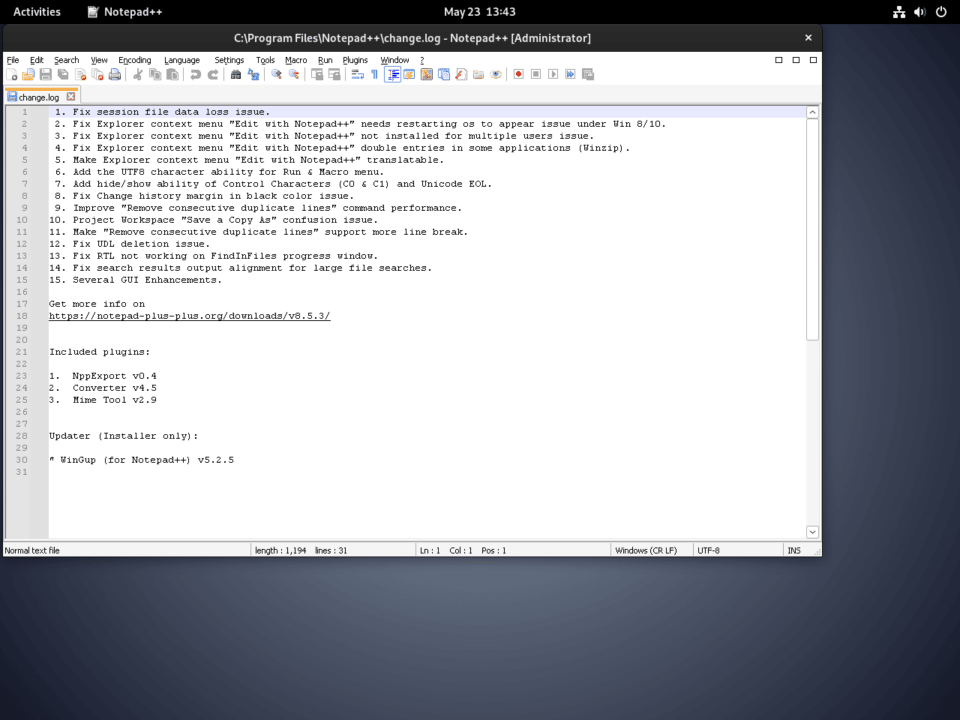960x720 pixels.
Task: Open the Encoding menu
Action: [134, 59]
